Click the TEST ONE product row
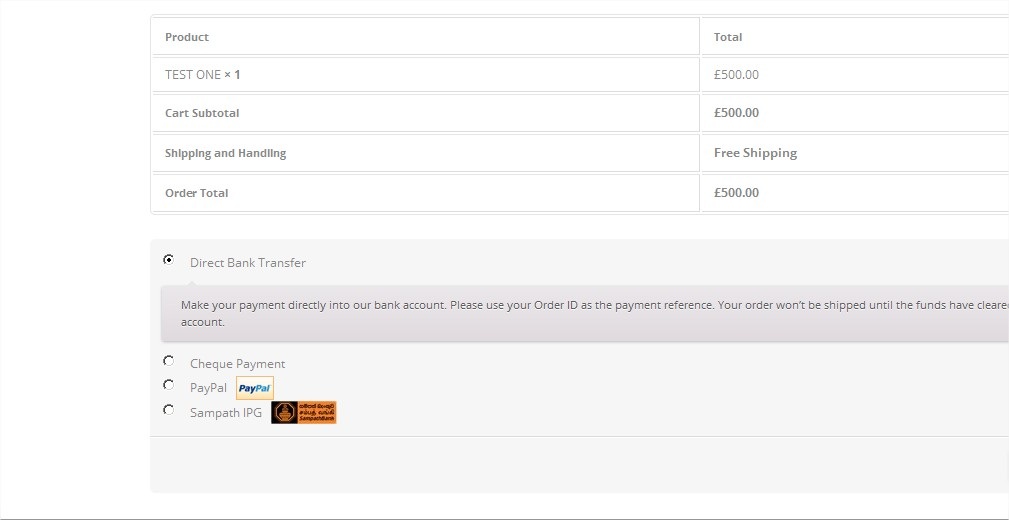The height and width of the screenshot is (520, 1009). coord(426,75)
